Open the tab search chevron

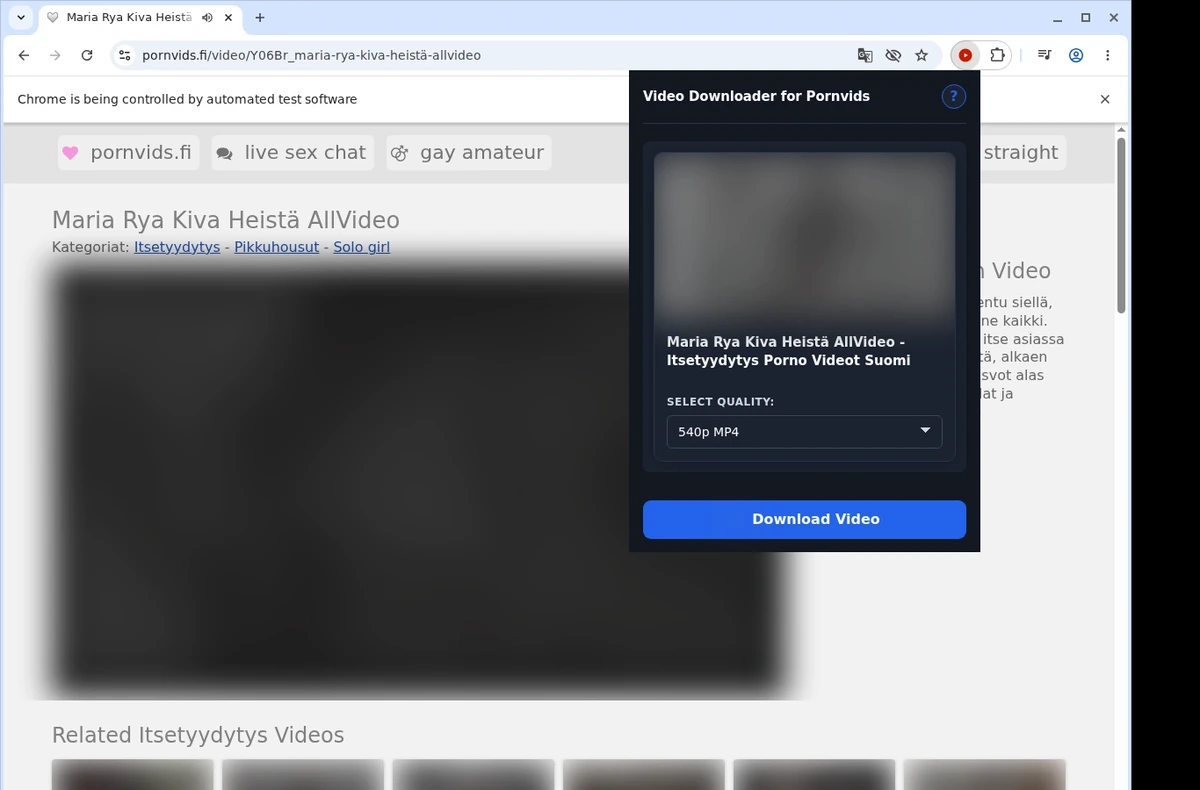coord(20,17)
